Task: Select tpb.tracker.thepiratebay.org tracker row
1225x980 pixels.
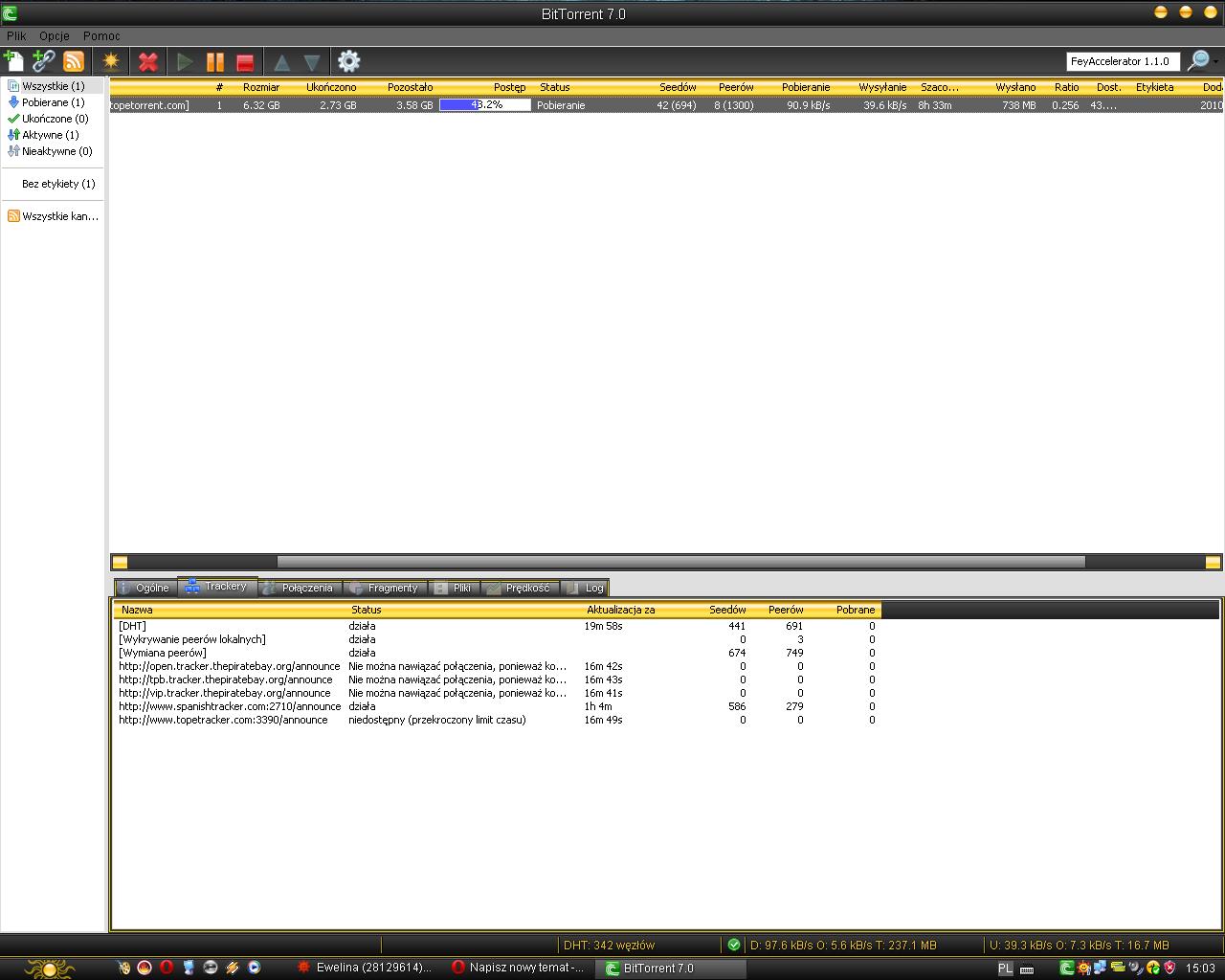Action: [x=497, y=679]
